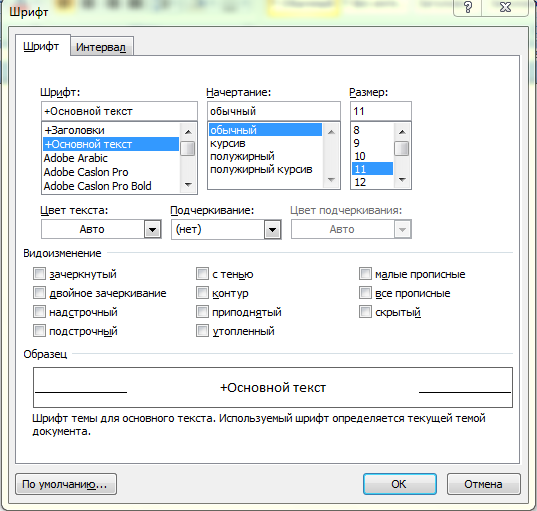Choose Adobe Caslon Pro font
This screenshot has height=511, width=537.
point(111,172)
